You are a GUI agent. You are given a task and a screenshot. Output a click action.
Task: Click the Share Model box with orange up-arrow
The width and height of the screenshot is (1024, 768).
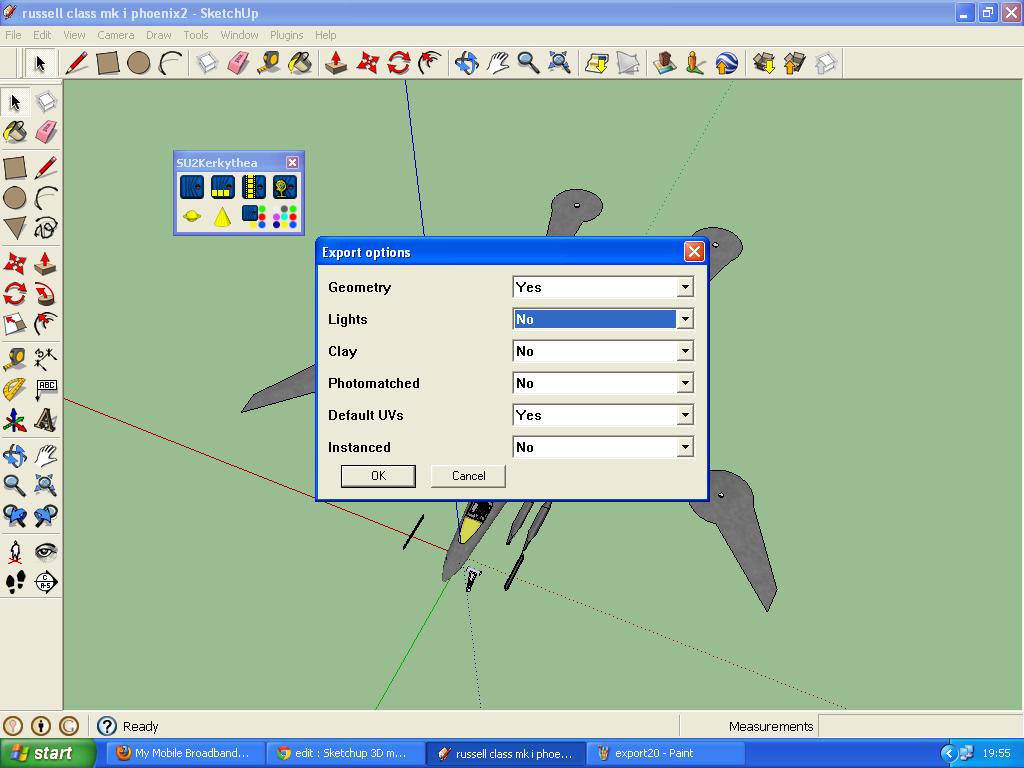[x=794, y=63]
